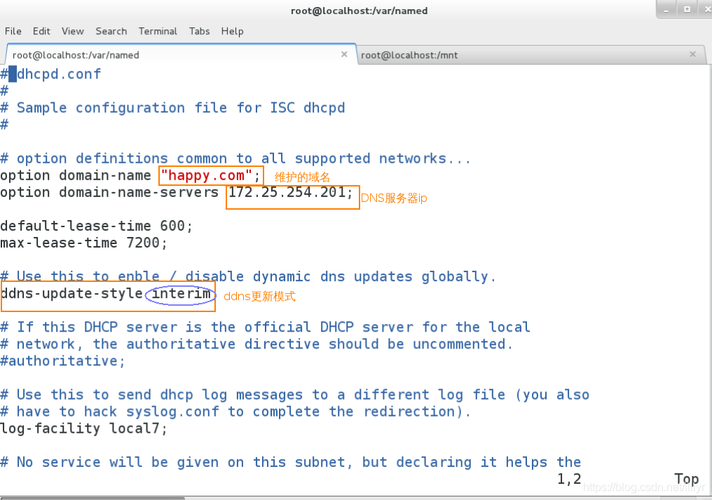Click the Use this to send dhcp log comment
Screen dimensions: 712x500
pos(295,395)
